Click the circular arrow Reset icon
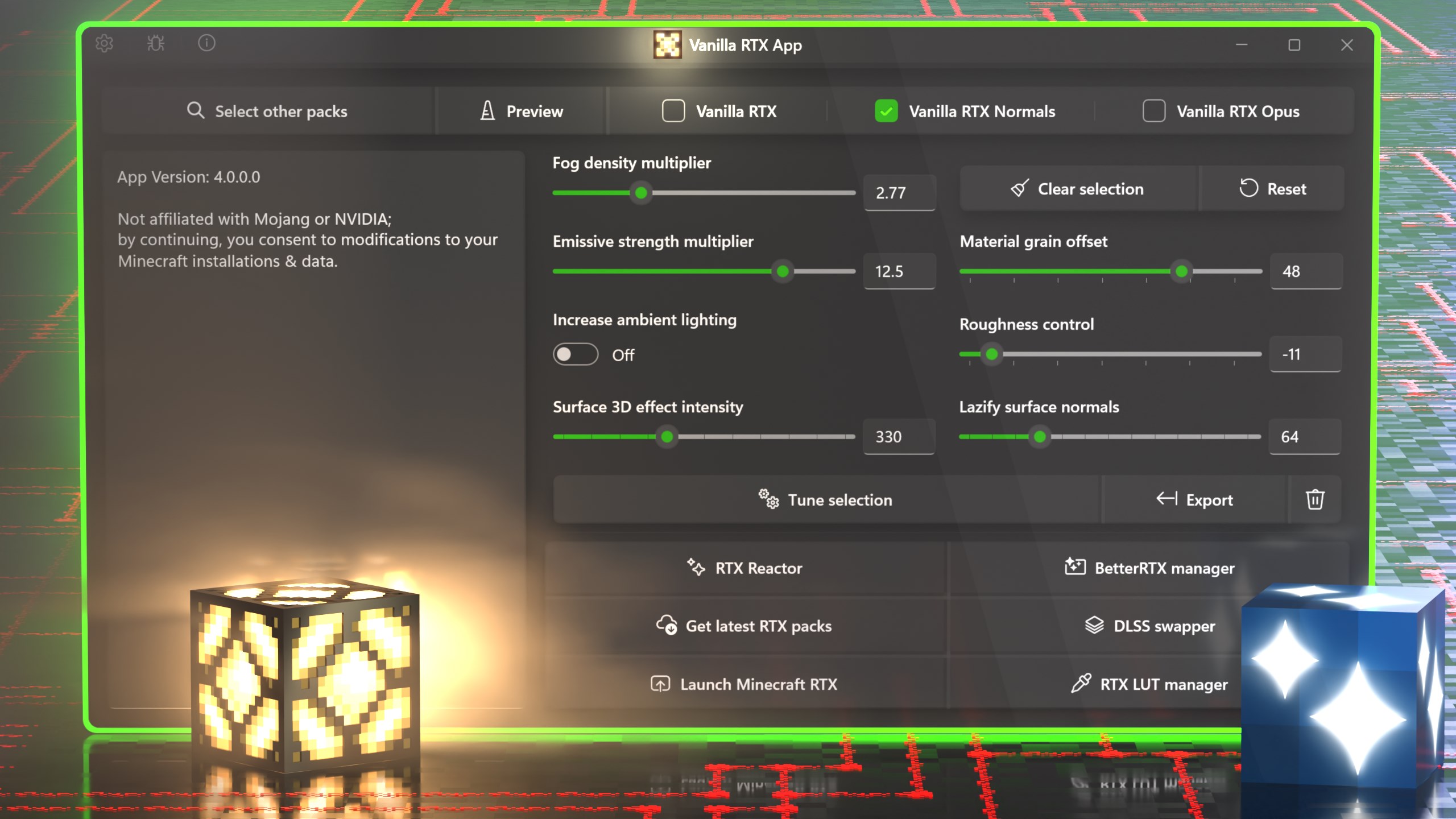Screen dimensions: 1456x819 1248,188
